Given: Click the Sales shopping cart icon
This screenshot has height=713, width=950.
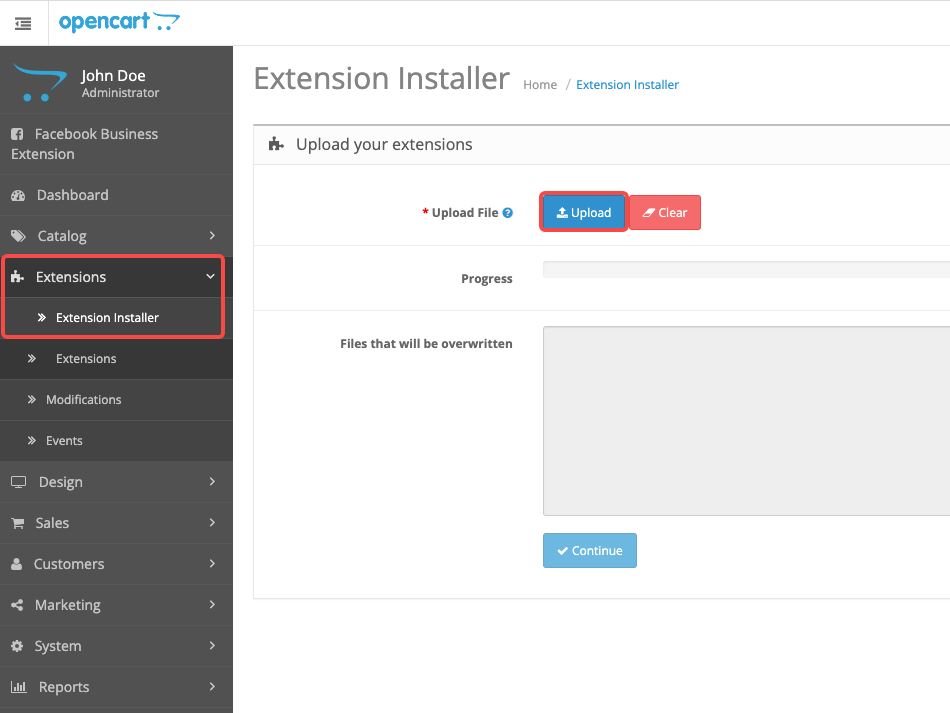Looking at the screenshot, I should (x=18, y=523).
